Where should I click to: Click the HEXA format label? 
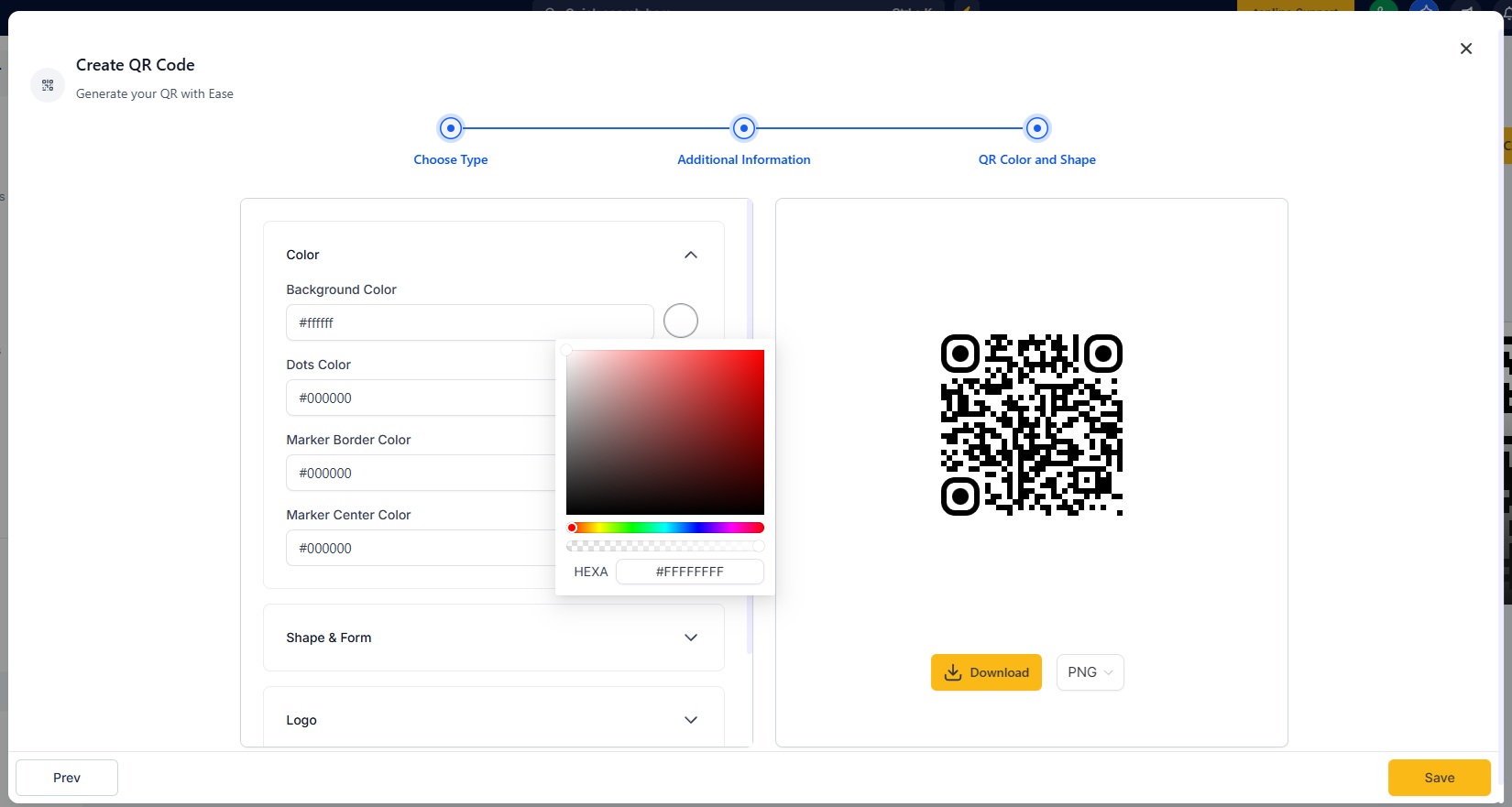(x=591, y=572)
